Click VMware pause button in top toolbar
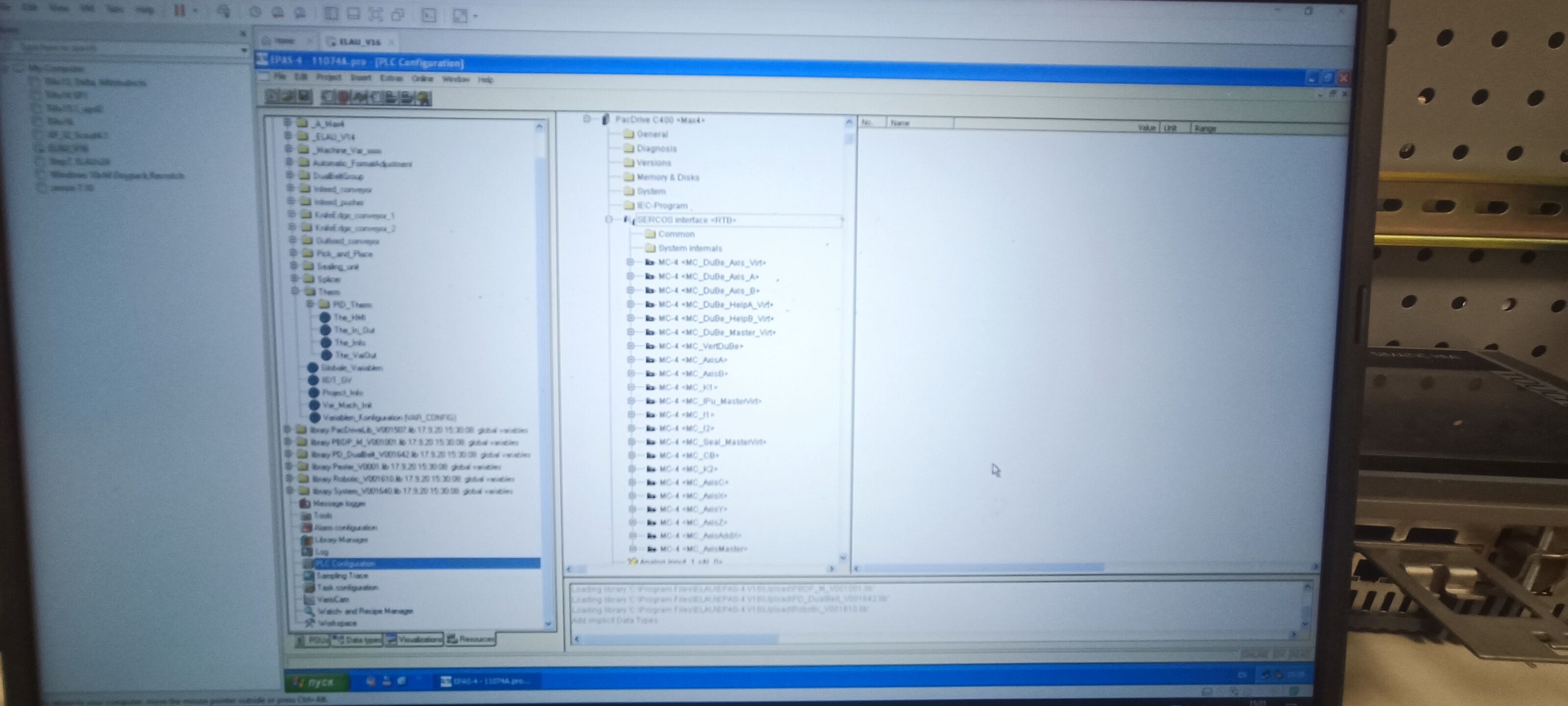The image size is (1568, 706). pos(179,10)
